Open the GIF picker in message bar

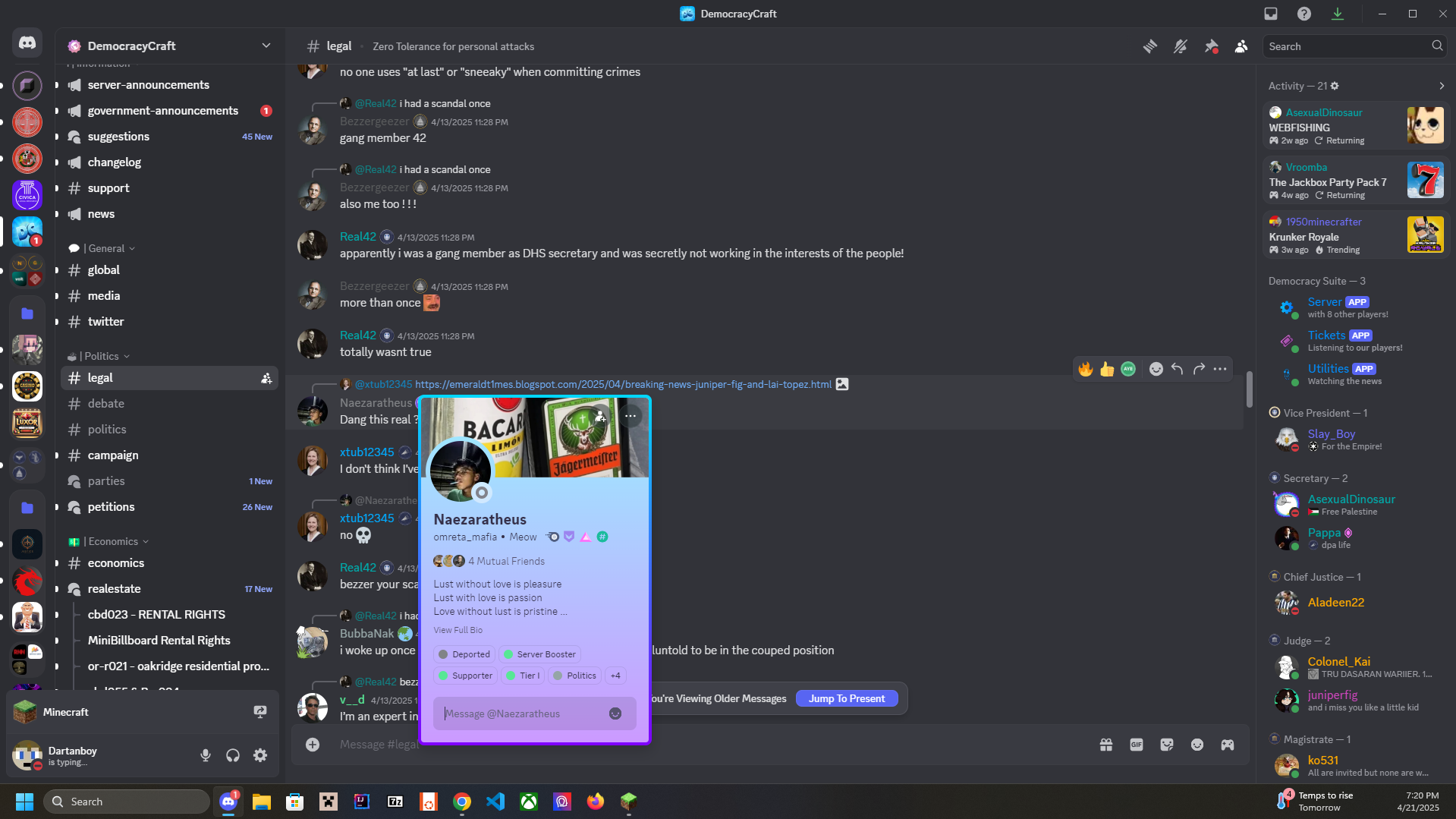point(1136,745)
